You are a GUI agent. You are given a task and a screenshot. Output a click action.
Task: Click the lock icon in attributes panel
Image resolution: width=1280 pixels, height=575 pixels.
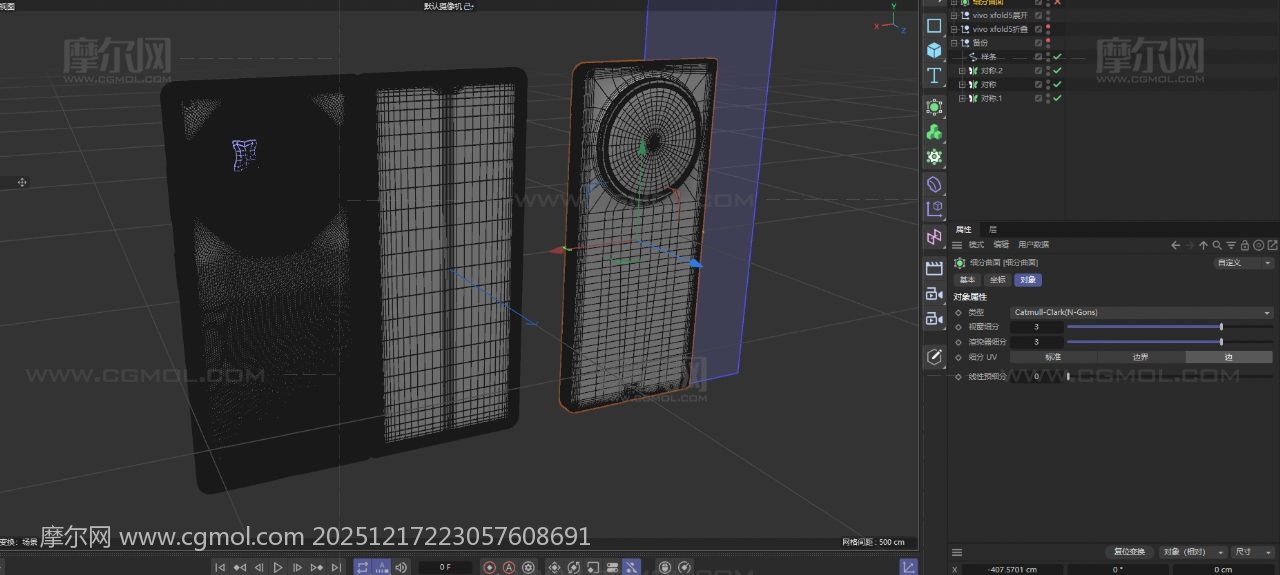pyautogui.click(x=1244, y=245)
